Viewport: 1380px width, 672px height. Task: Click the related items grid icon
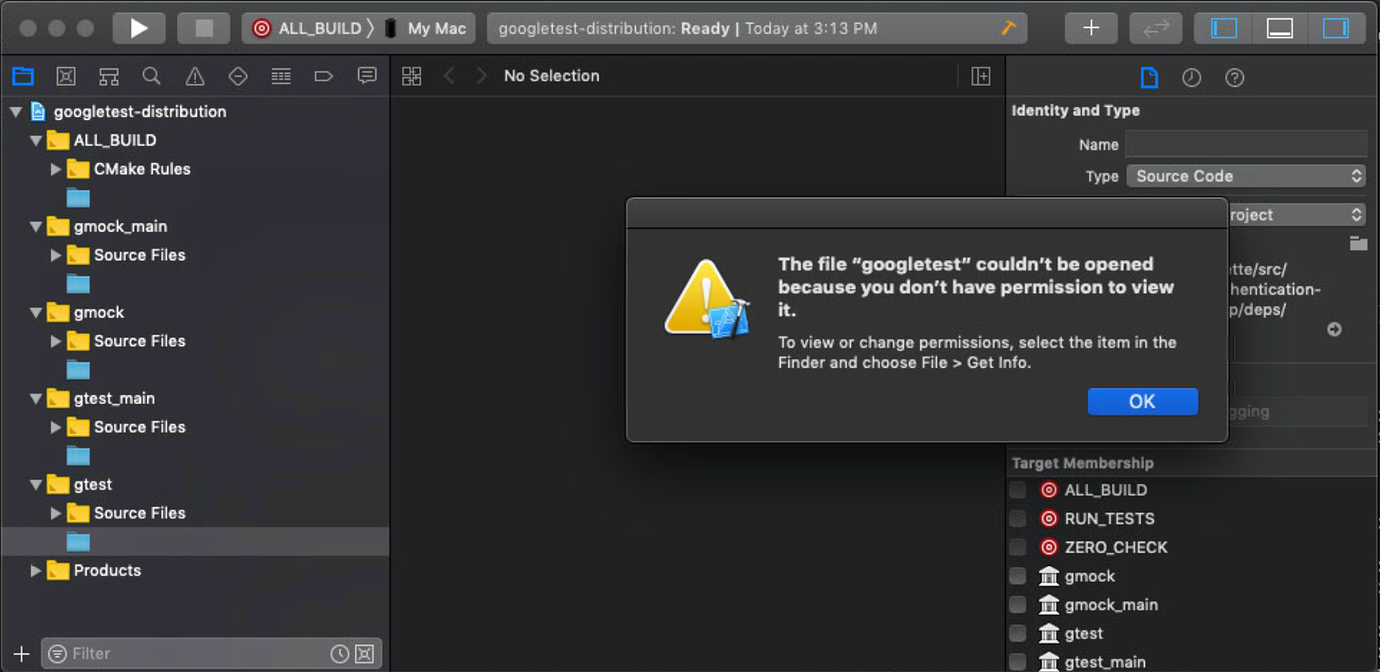[x=411, y=76]
